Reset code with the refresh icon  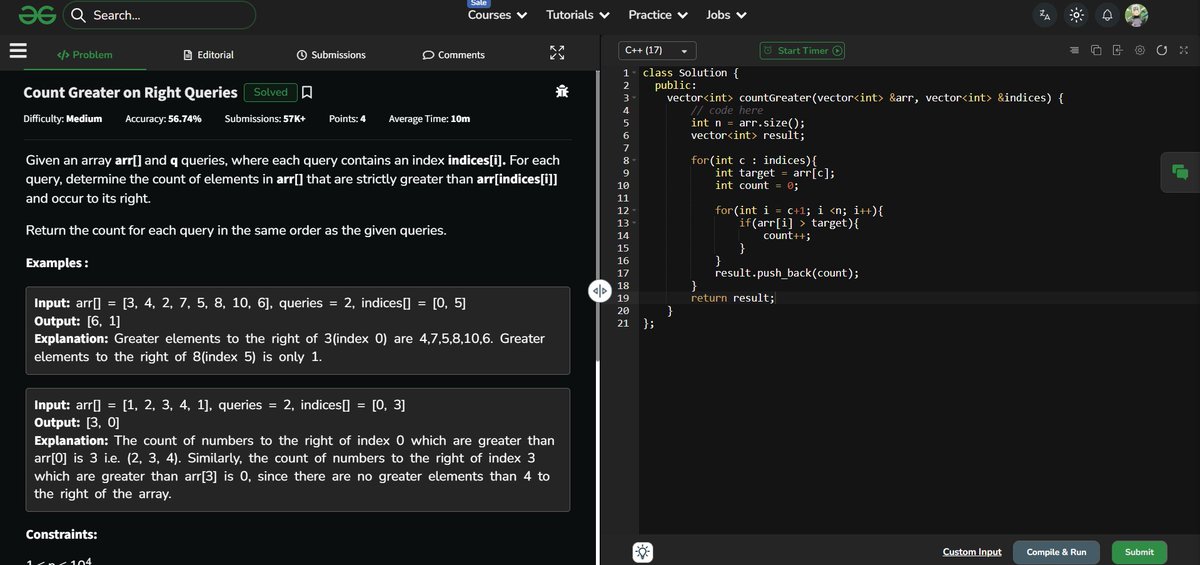pos(1161,50)
